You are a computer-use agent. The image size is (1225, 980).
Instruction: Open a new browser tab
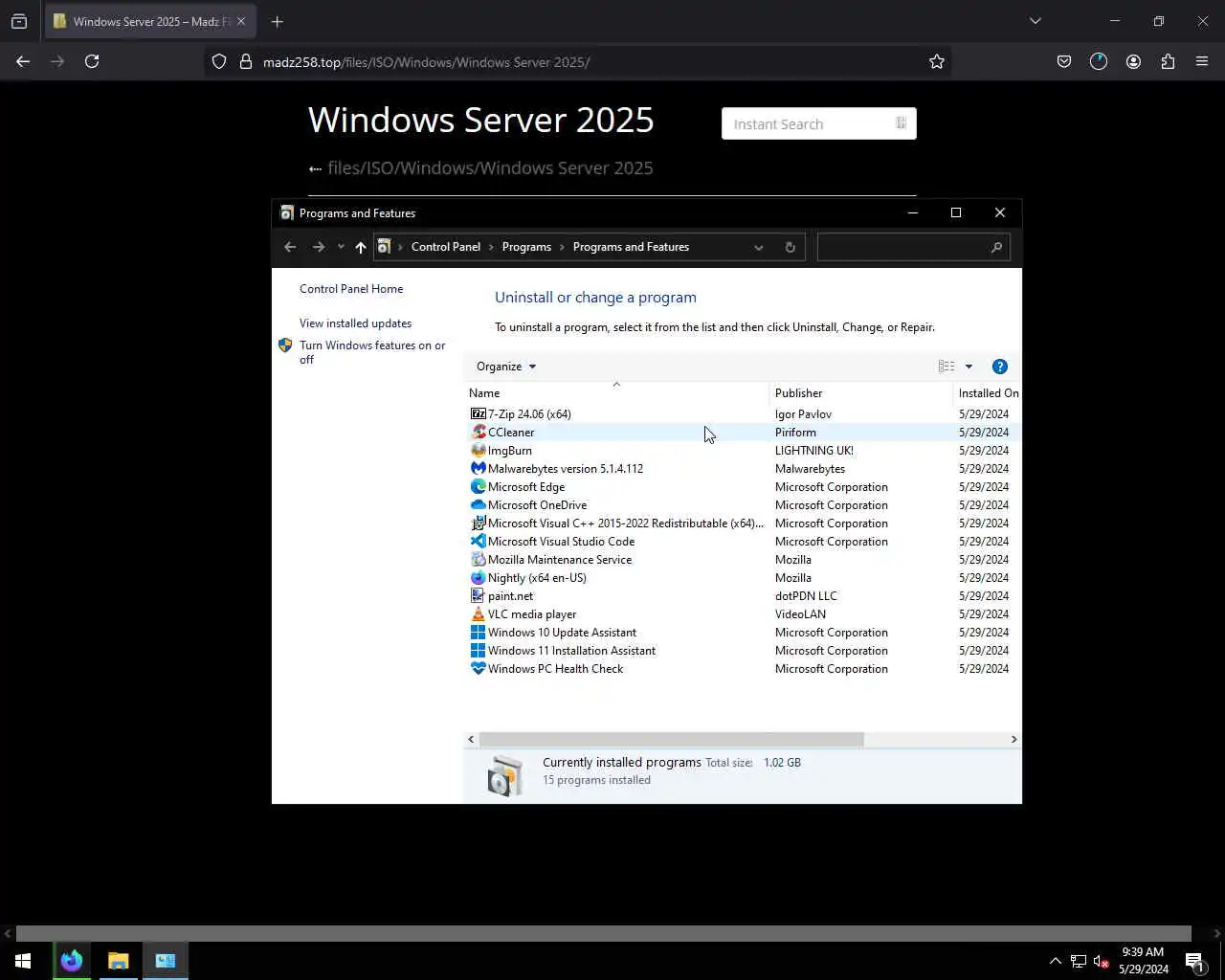[x=277, y=21]
